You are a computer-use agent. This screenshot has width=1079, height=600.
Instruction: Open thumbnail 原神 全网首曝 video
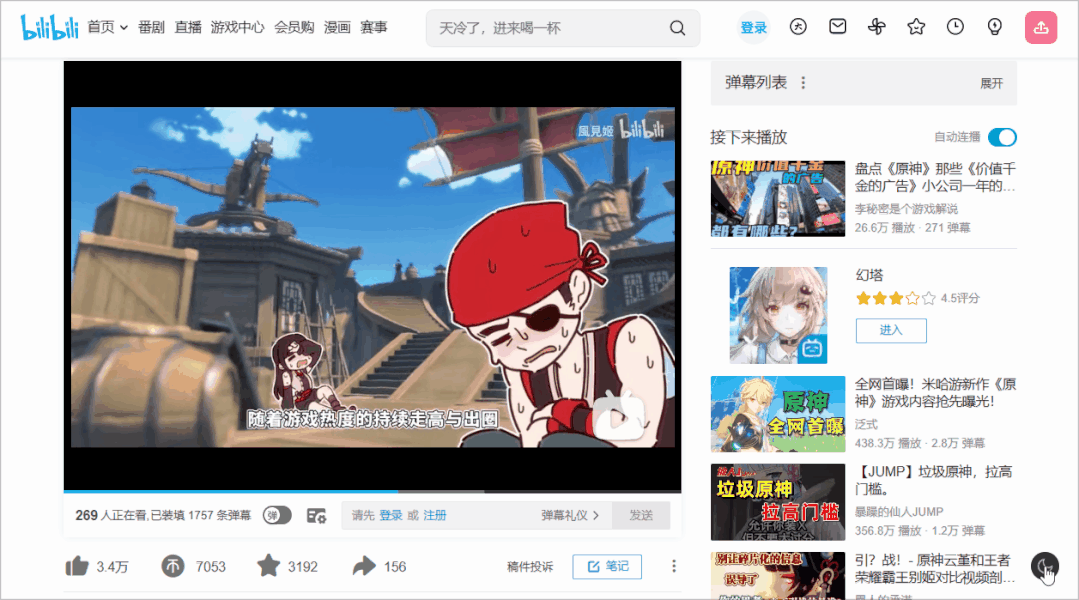click(x=778, y=414)
